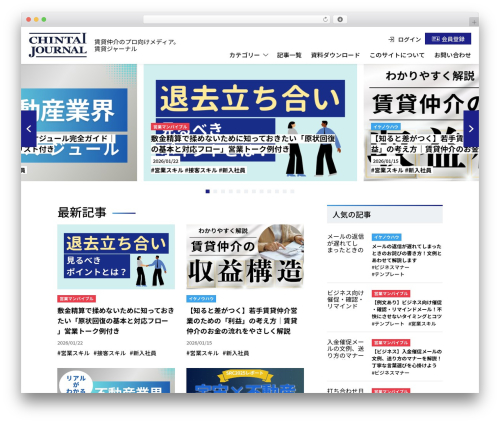Open 【知ると差がつく】若手賃貸仲介 article title
Image resolution: width=500 pixels, height=423 pixels.
[242, 321]
